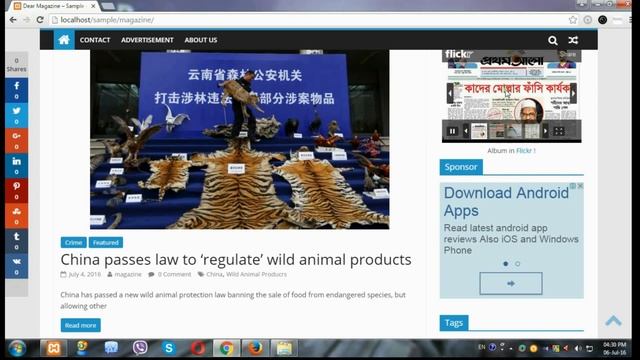This screenshot has width=640, height=360.
Task: Click the random post shuffle icon
Action: (x=573, y=40)
